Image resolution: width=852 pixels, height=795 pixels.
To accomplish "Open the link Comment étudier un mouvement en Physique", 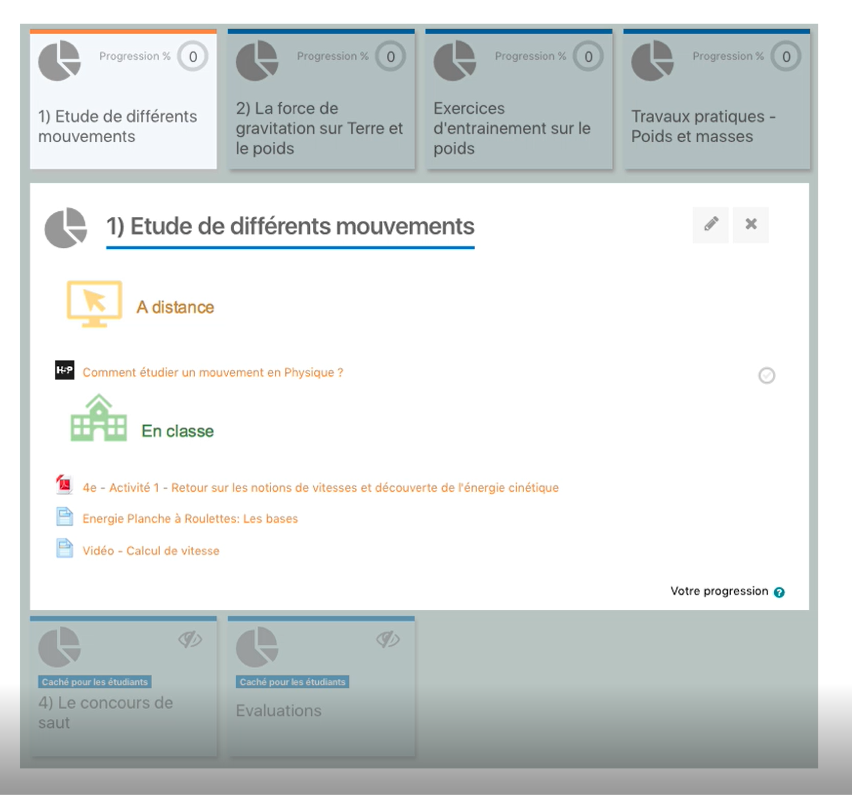I will [x=213, y=373].
